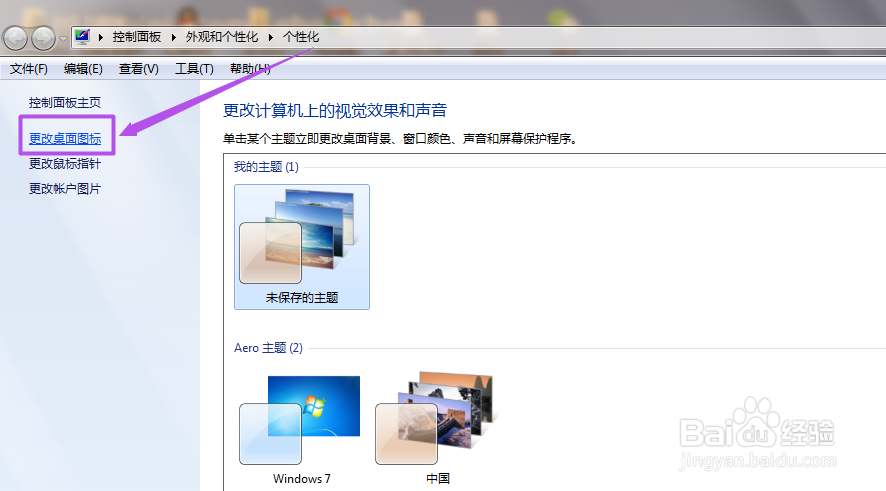The height and width of the screenshot is (491, 886).
Task: Click the 更改帐户图片 link
Action: click(x=65, y=189)
